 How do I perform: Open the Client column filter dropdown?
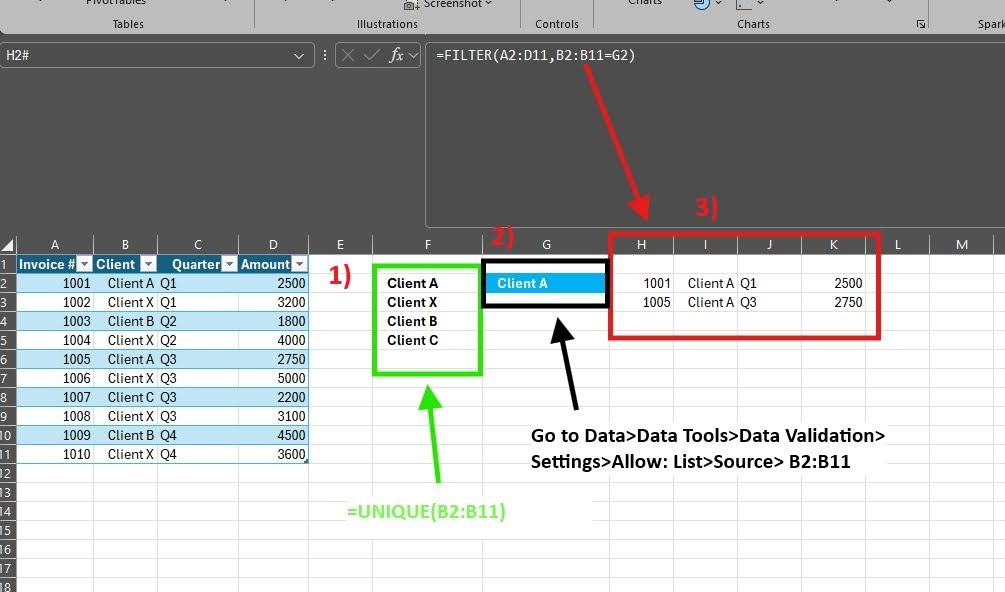148,264
